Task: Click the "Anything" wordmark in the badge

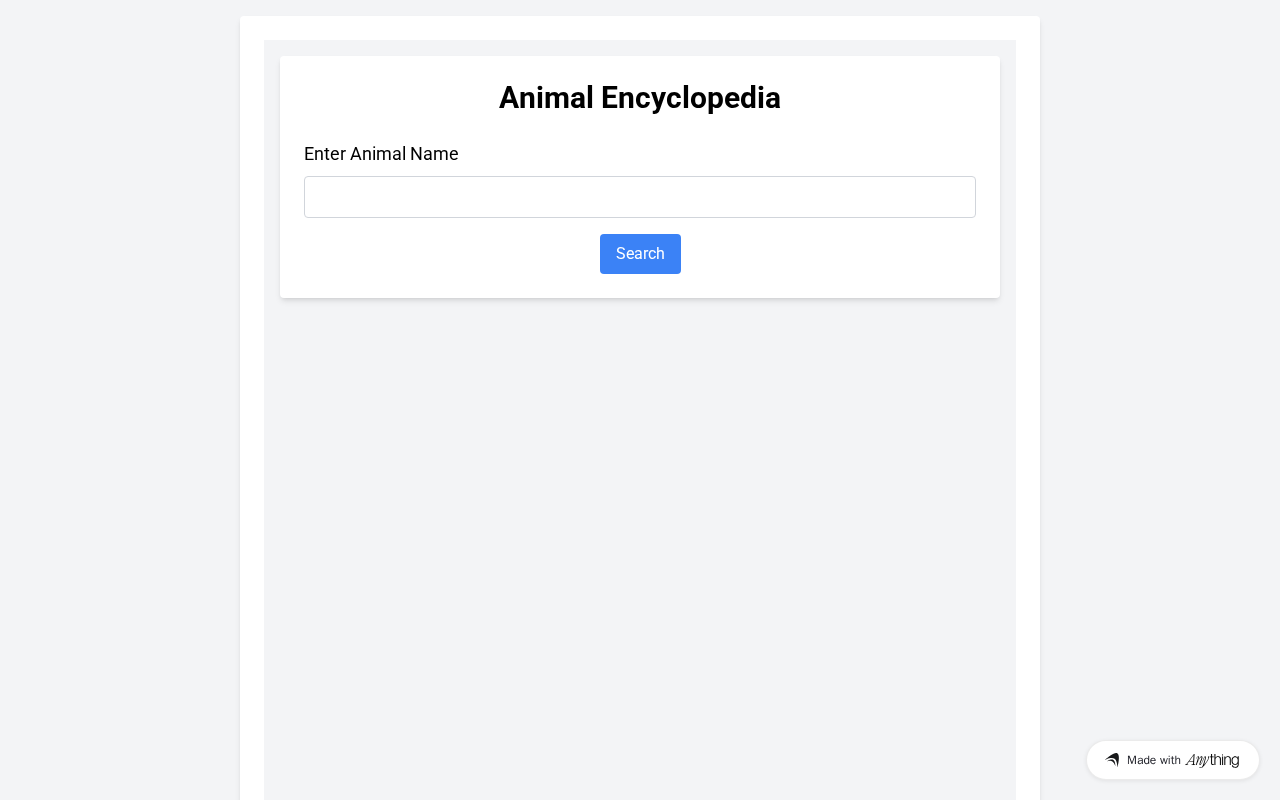Action: [1212, 760]
